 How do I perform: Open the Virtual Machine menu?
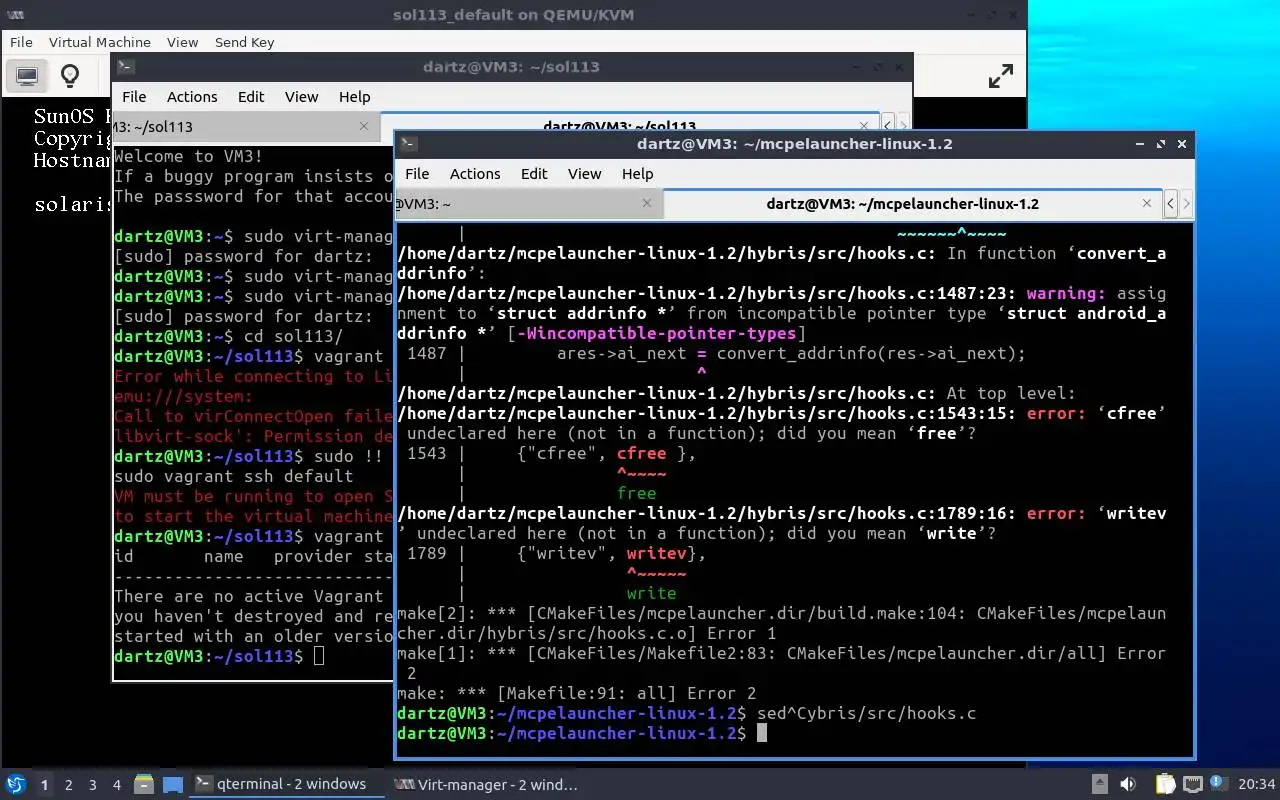[x=100, y=42]
